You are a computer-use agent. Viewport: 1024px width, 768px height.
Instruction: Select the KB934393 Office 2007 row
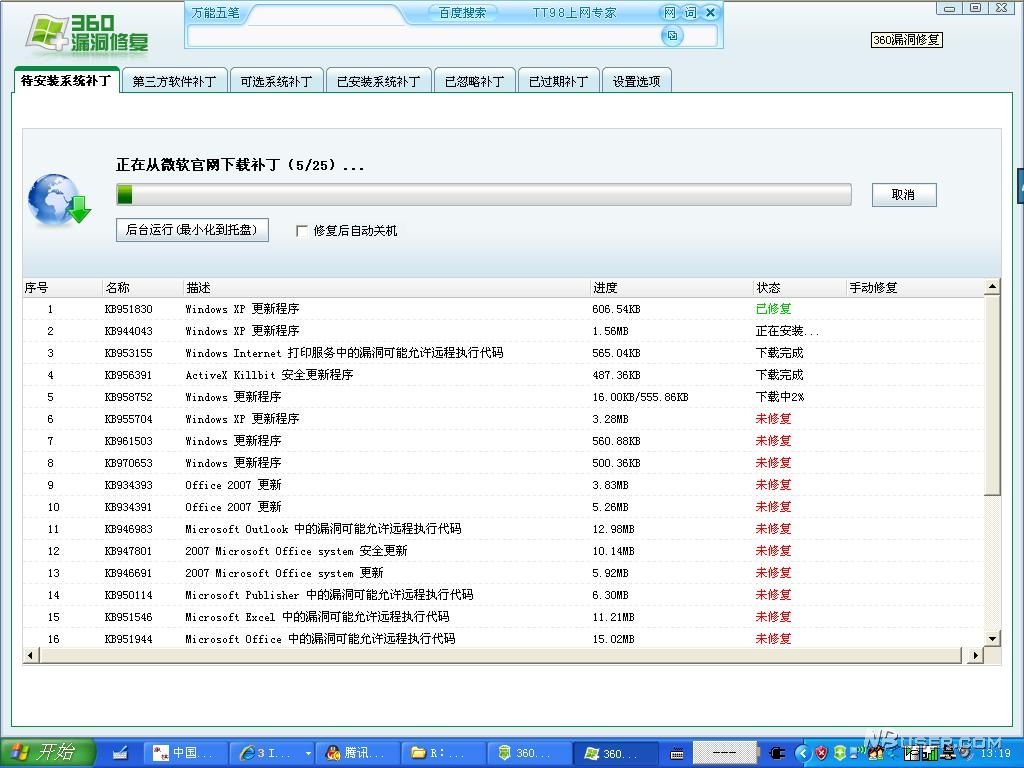click(504, 485)
